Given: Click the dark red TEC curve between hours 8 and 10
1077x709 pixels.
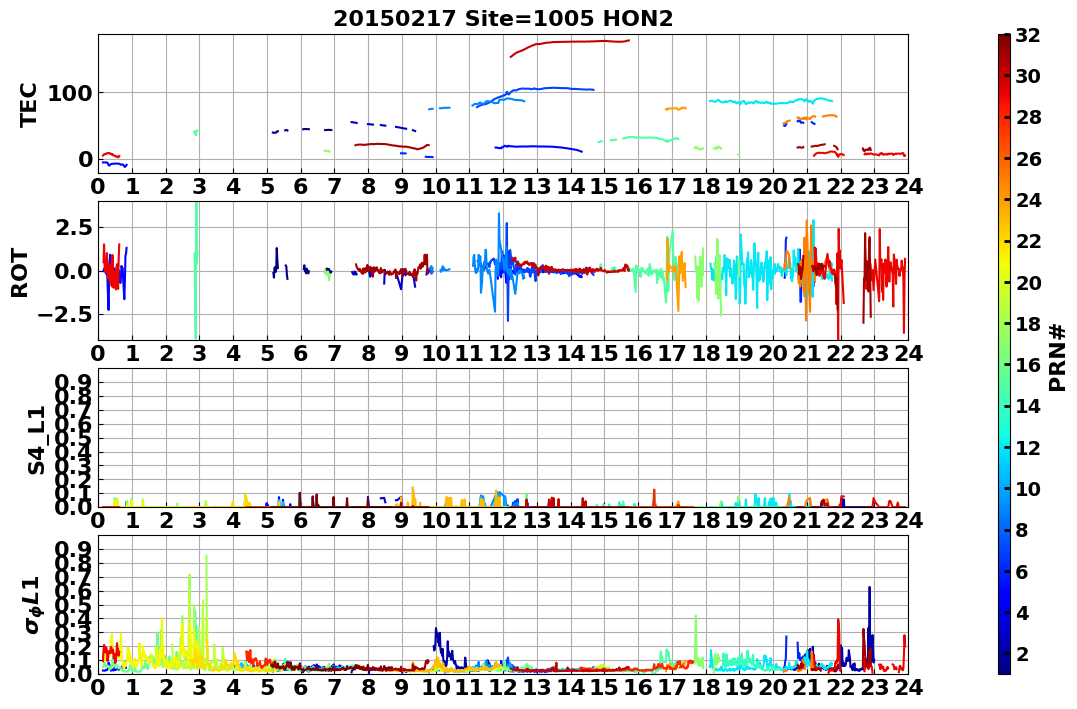Looking at the screenshot, I should pos(392,146).
